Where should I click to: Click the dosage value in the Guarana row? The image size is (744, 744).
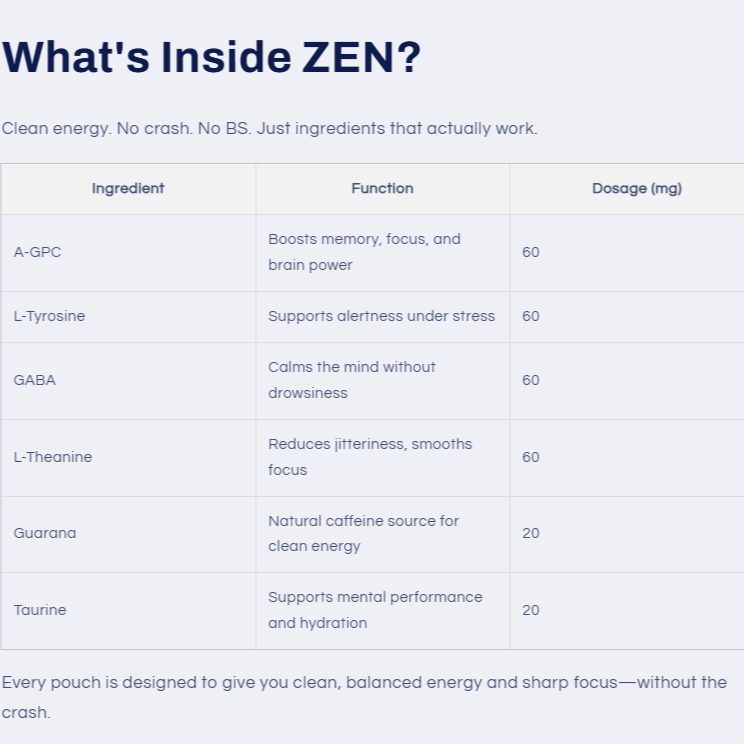tap(531, 534)
